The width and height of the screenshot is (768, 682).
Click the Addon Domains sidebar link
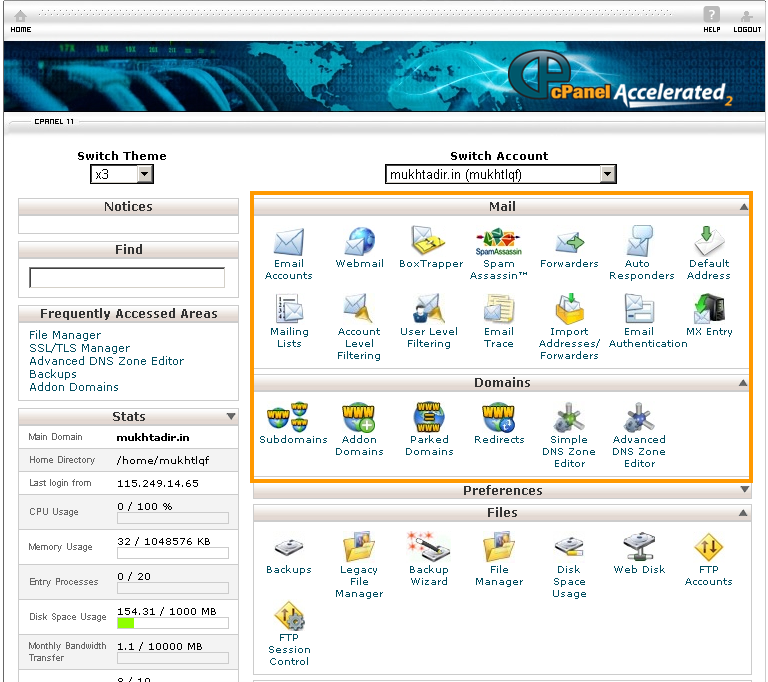coord(73,387)
